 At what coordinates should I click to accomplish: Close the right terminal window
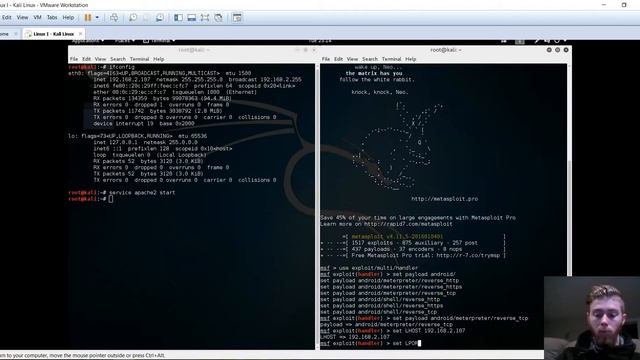(566, 50)
